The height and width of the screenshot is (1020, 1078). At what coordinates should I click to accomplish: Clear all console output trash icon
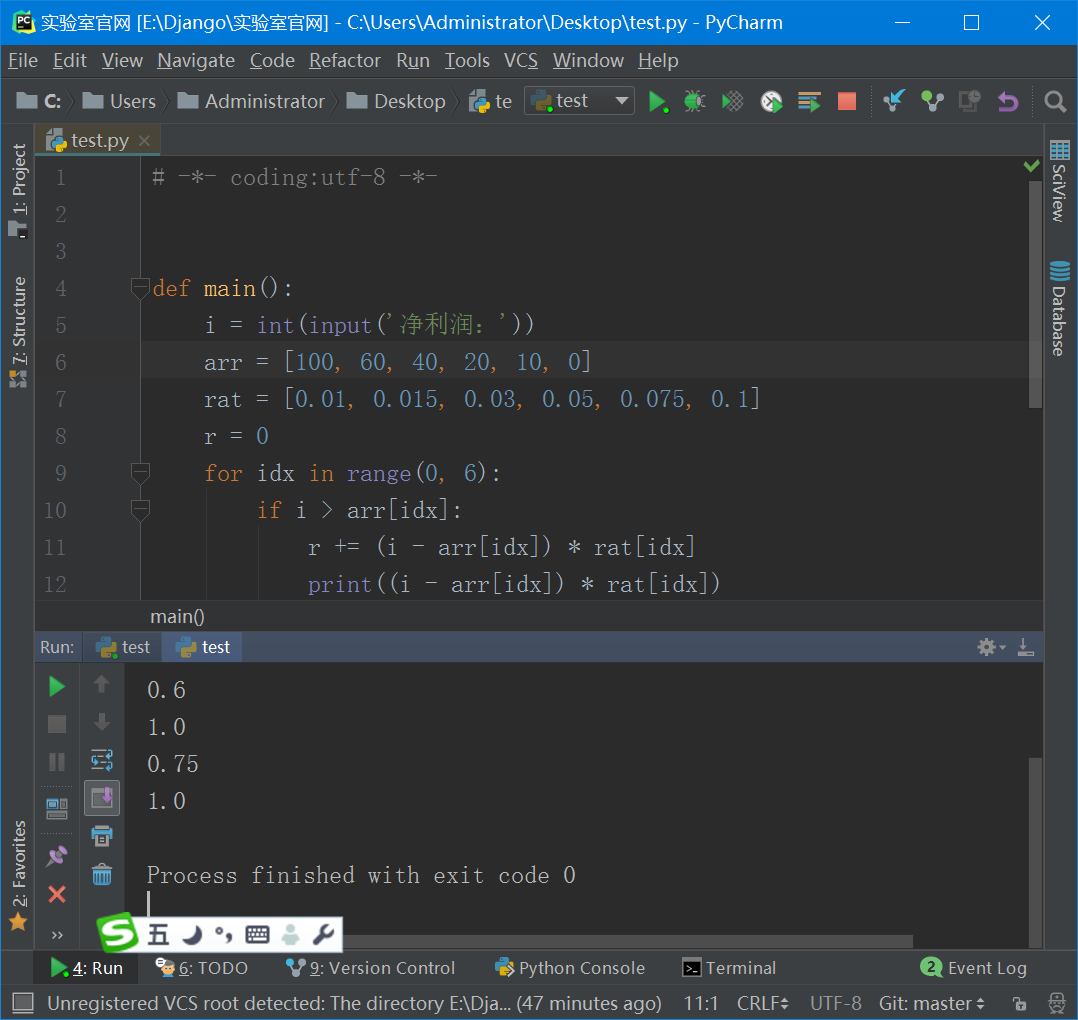(102, 874)
